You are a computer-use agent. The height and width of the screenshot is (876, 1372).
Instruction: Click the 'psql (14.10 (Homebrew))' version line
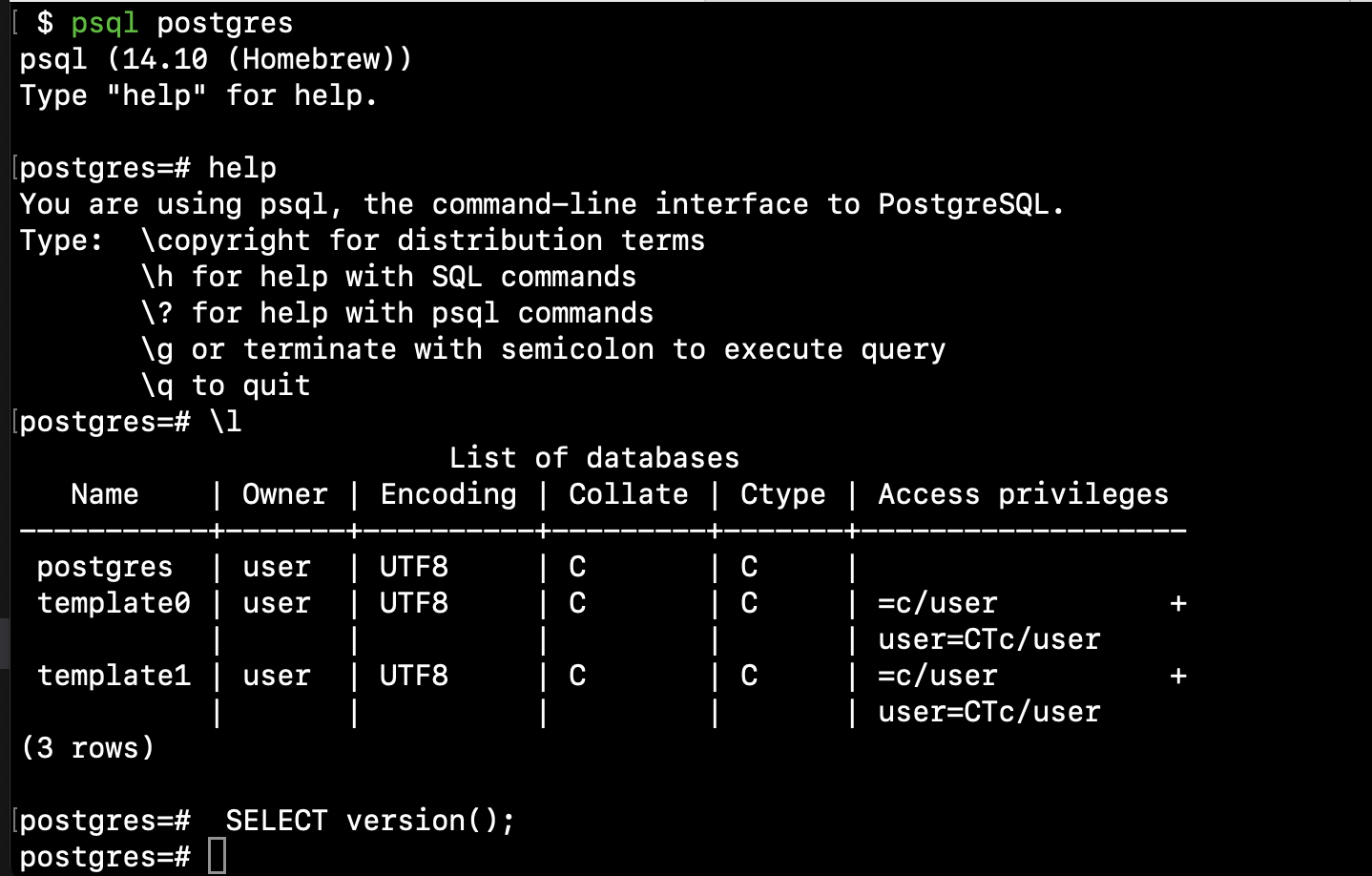pyautogui.click(x=216, y=59)
